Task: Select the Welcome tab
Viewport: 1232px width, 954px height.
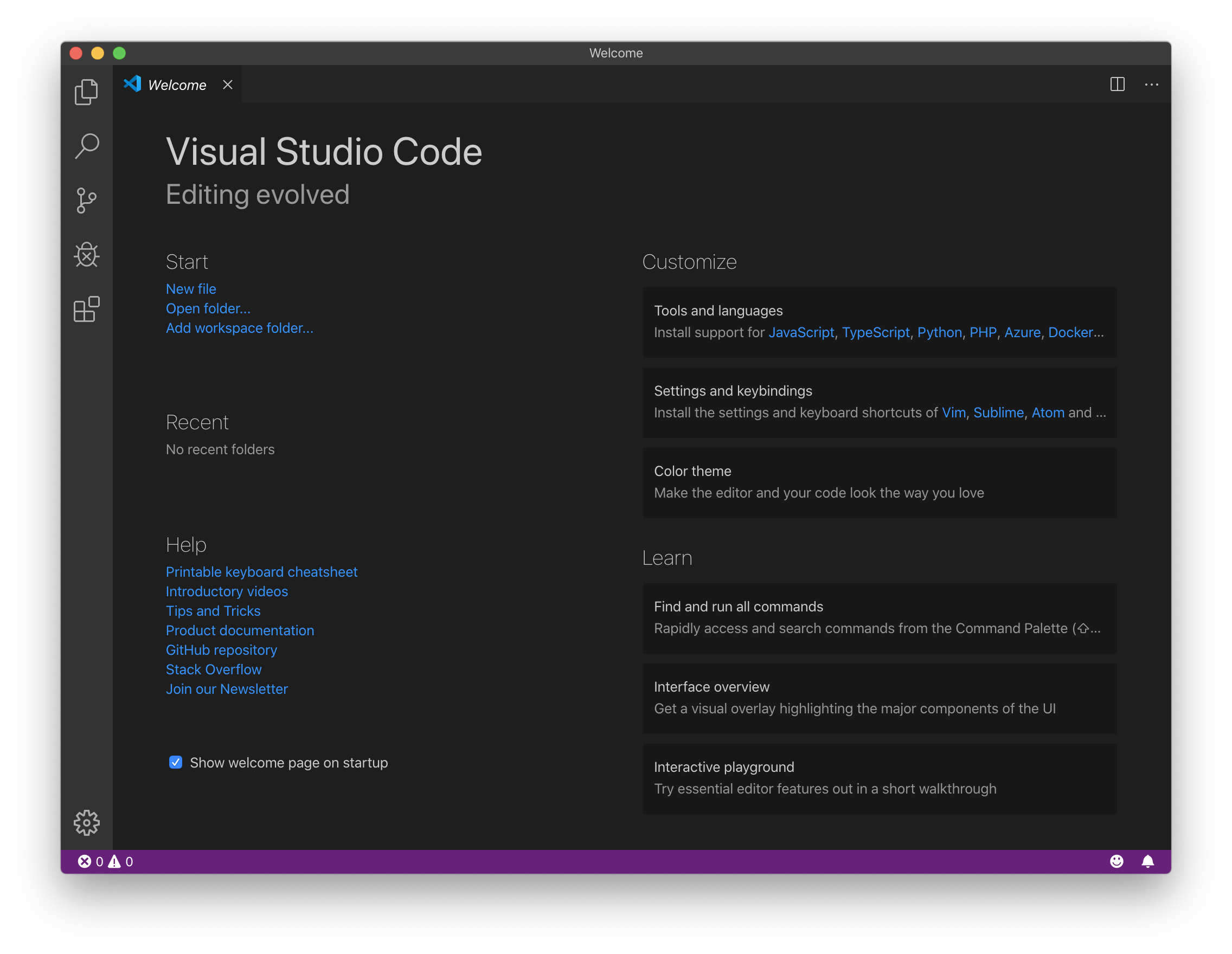Action: click(177, 85)
